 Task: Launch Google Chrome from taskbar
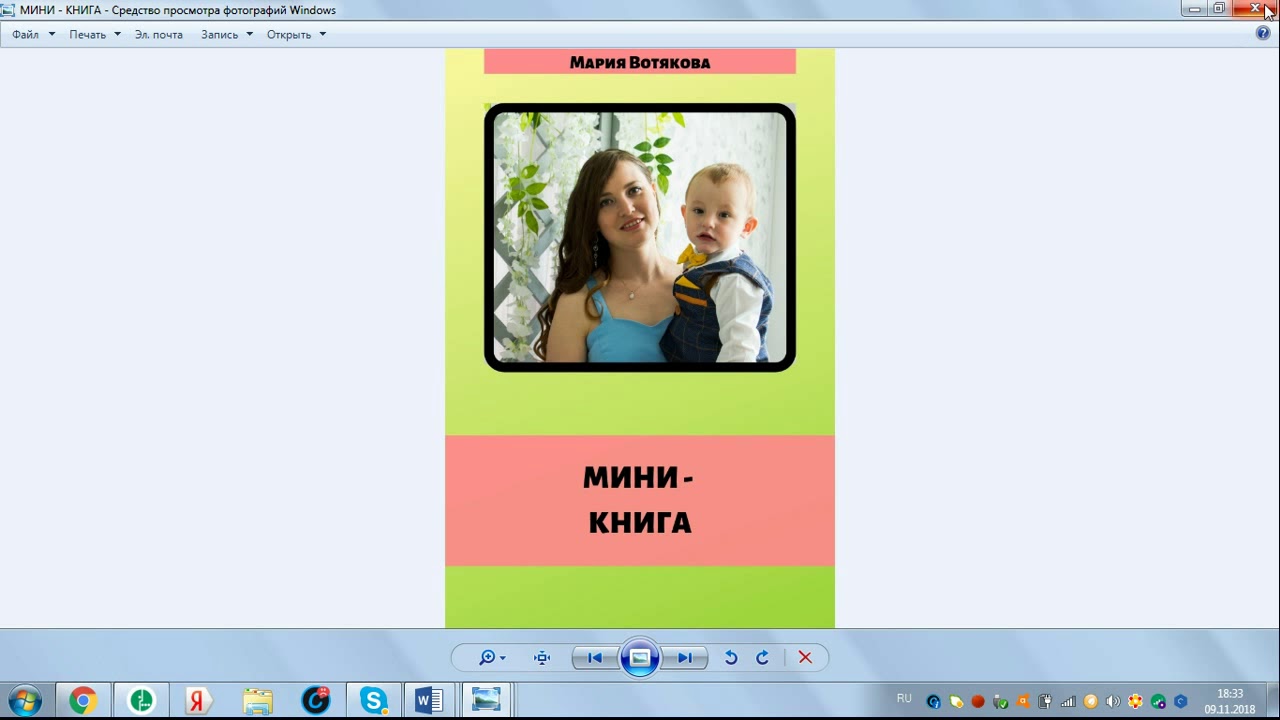pyautogui.click(x=83, y=700)
